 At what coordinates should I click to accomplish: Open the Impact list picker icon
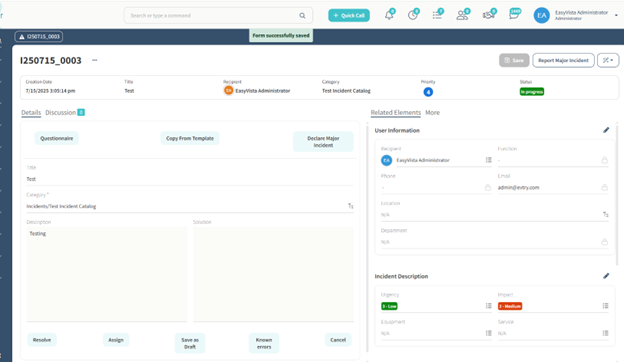point(605,306)
